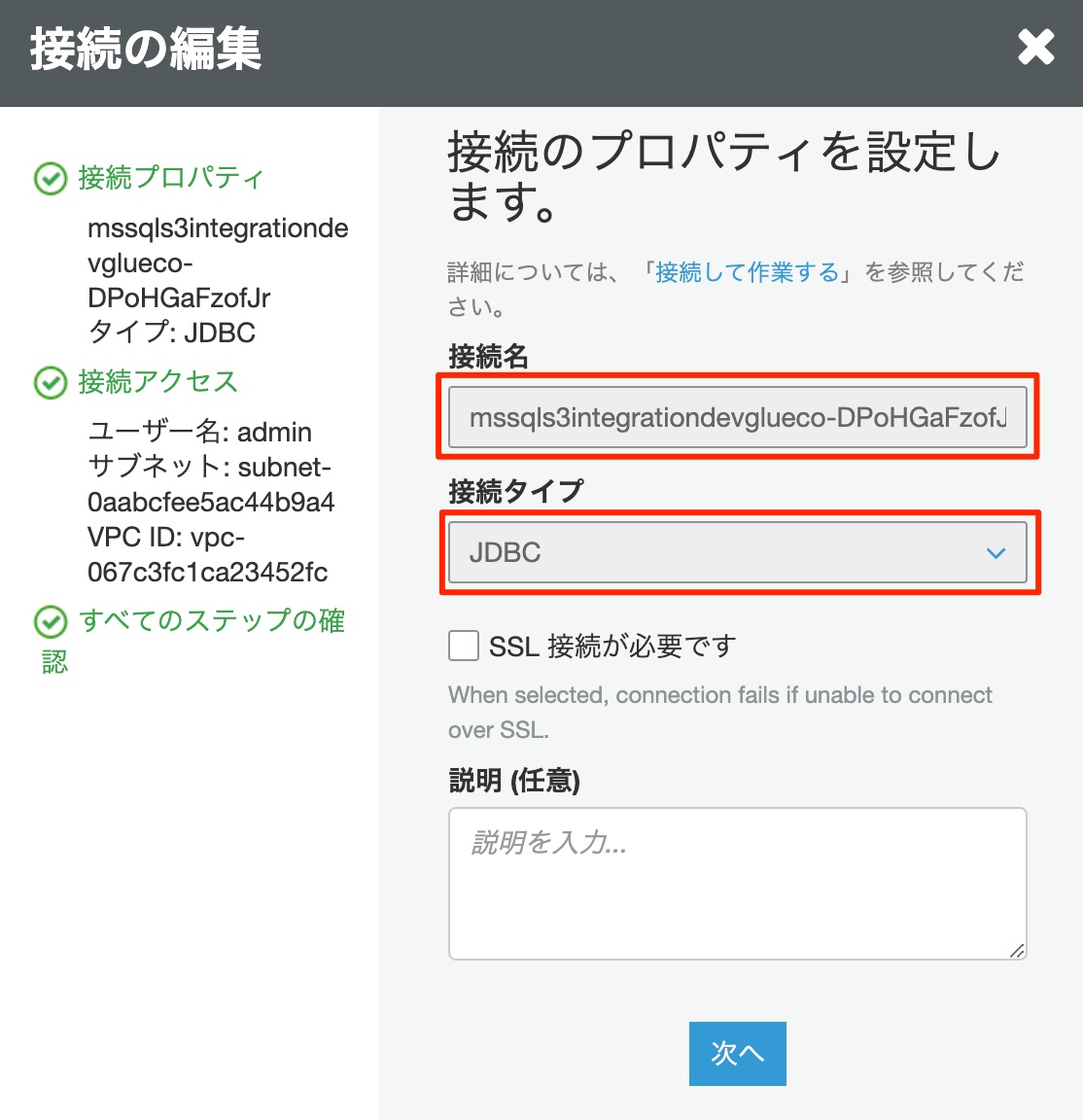Click the 説明 (任意) text area
Screen dimensions: 1083x1120
pyautogui.click(x=737, y=884)
